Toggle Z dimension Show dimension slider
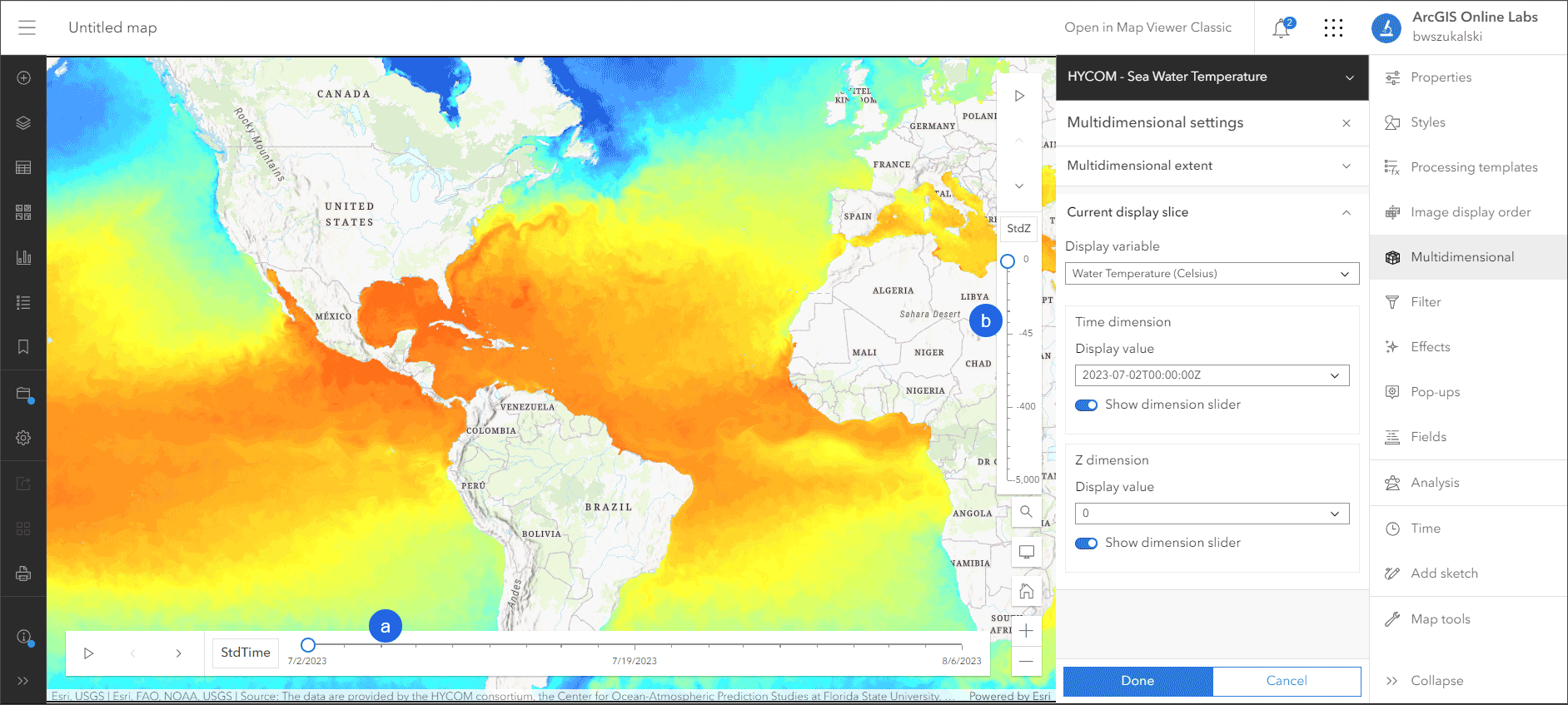1568x705 pixels. pyautogui.click(x=1086, y=544)
